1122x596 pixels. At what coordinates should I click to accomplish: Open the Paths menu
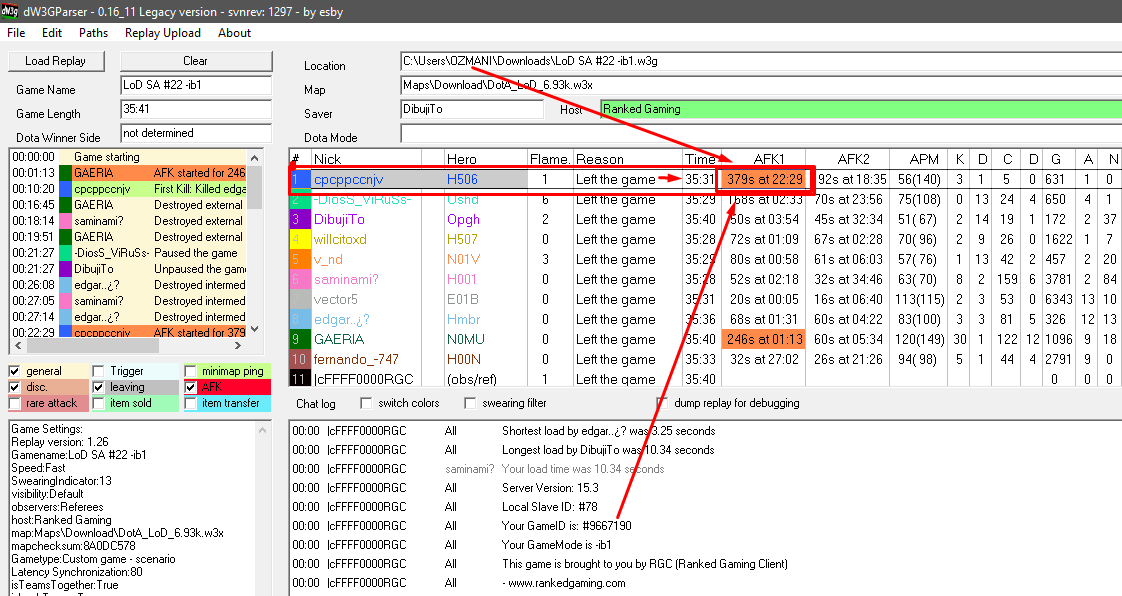(x=93, y=33)
